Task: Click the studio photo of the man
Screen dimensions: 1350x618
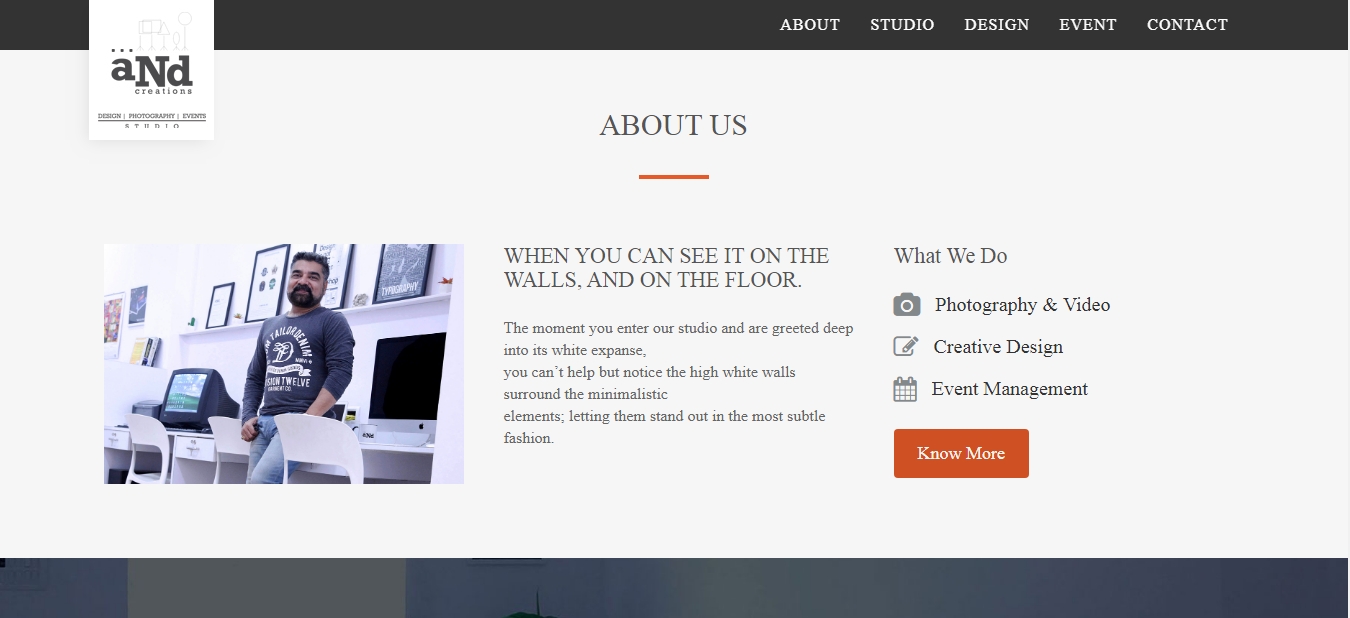Action: 284,364
